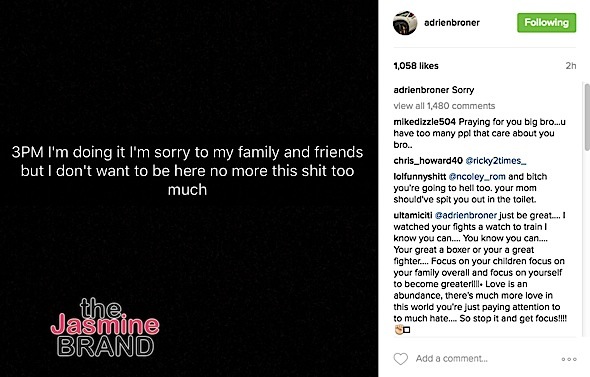The height and width of the screenshot is (377, 590).
Task: Toggle the green Following button
Action: click(546, 23)
